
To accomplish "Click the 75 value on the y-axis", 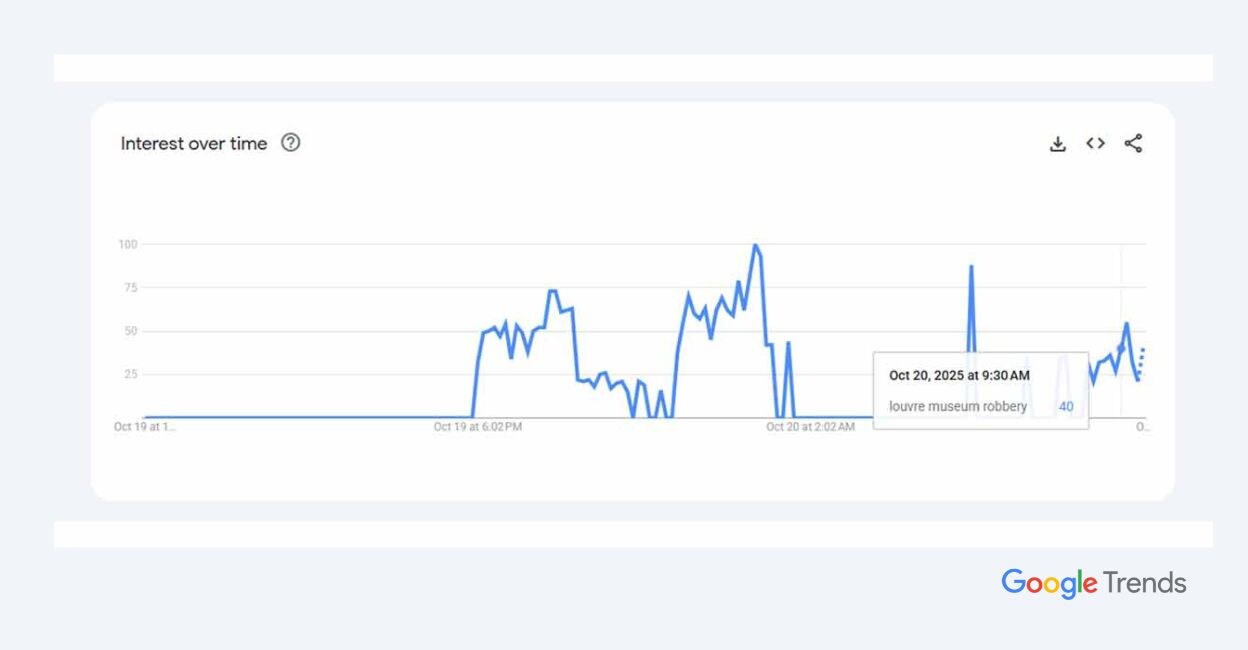I will [x=131, y=287].
